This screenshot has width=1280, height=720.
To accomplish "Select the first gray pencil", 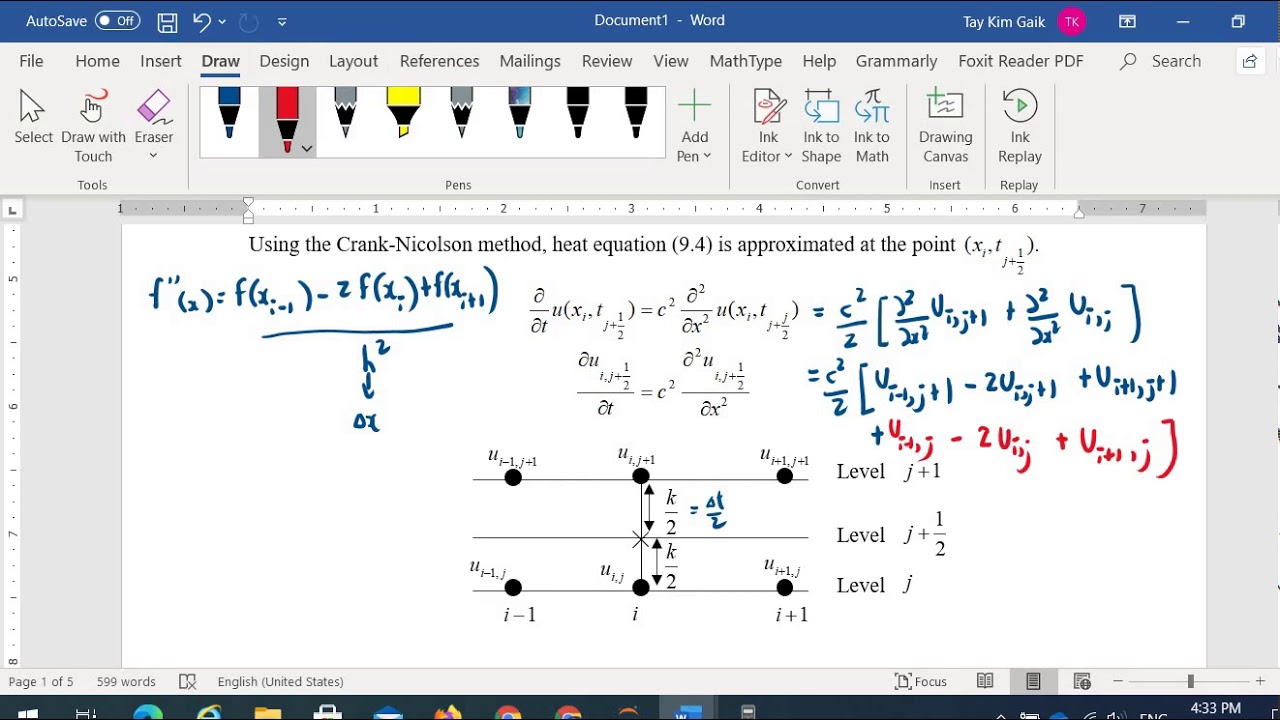I will click(345, 112).
